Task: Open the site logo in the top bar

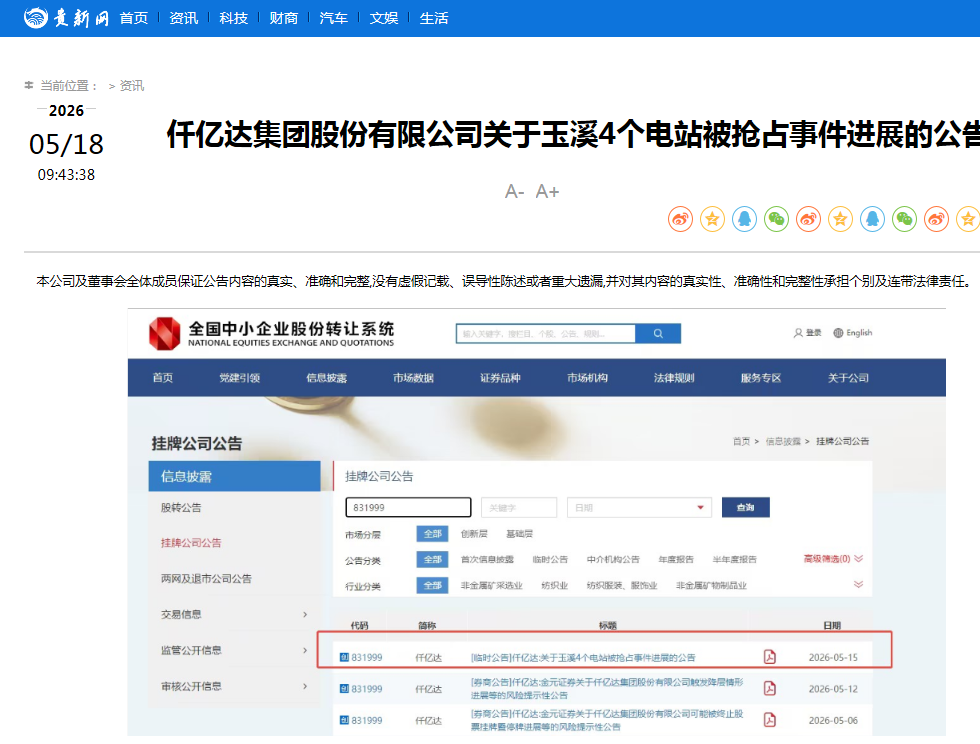Action: [x=66, y=18]
